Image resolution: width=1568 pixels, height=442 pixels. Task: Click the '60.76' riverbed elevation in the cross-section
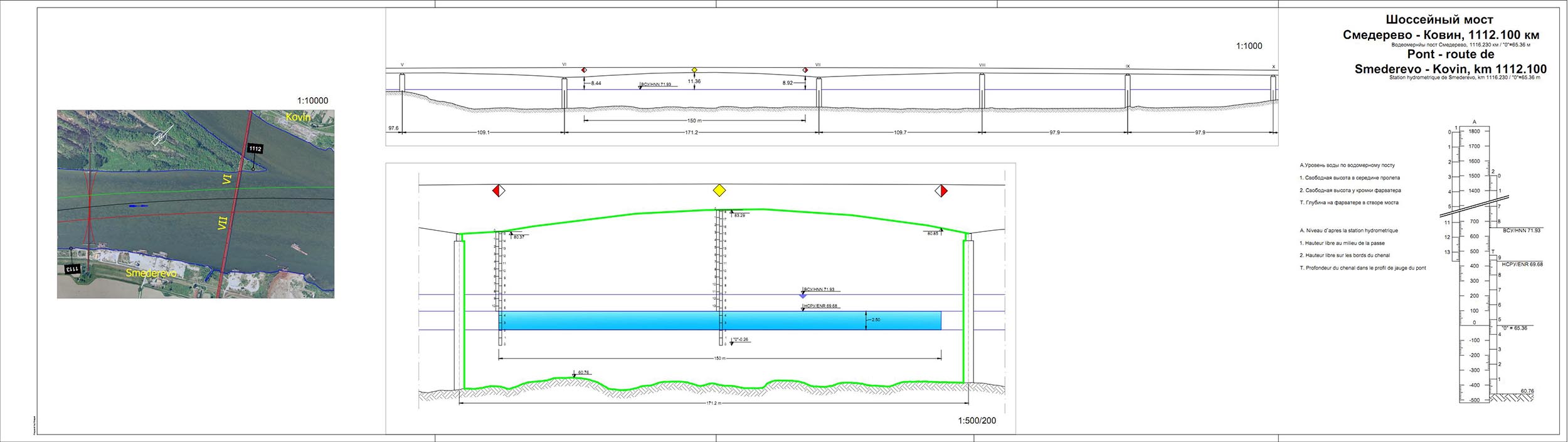[x=583, y=373]
